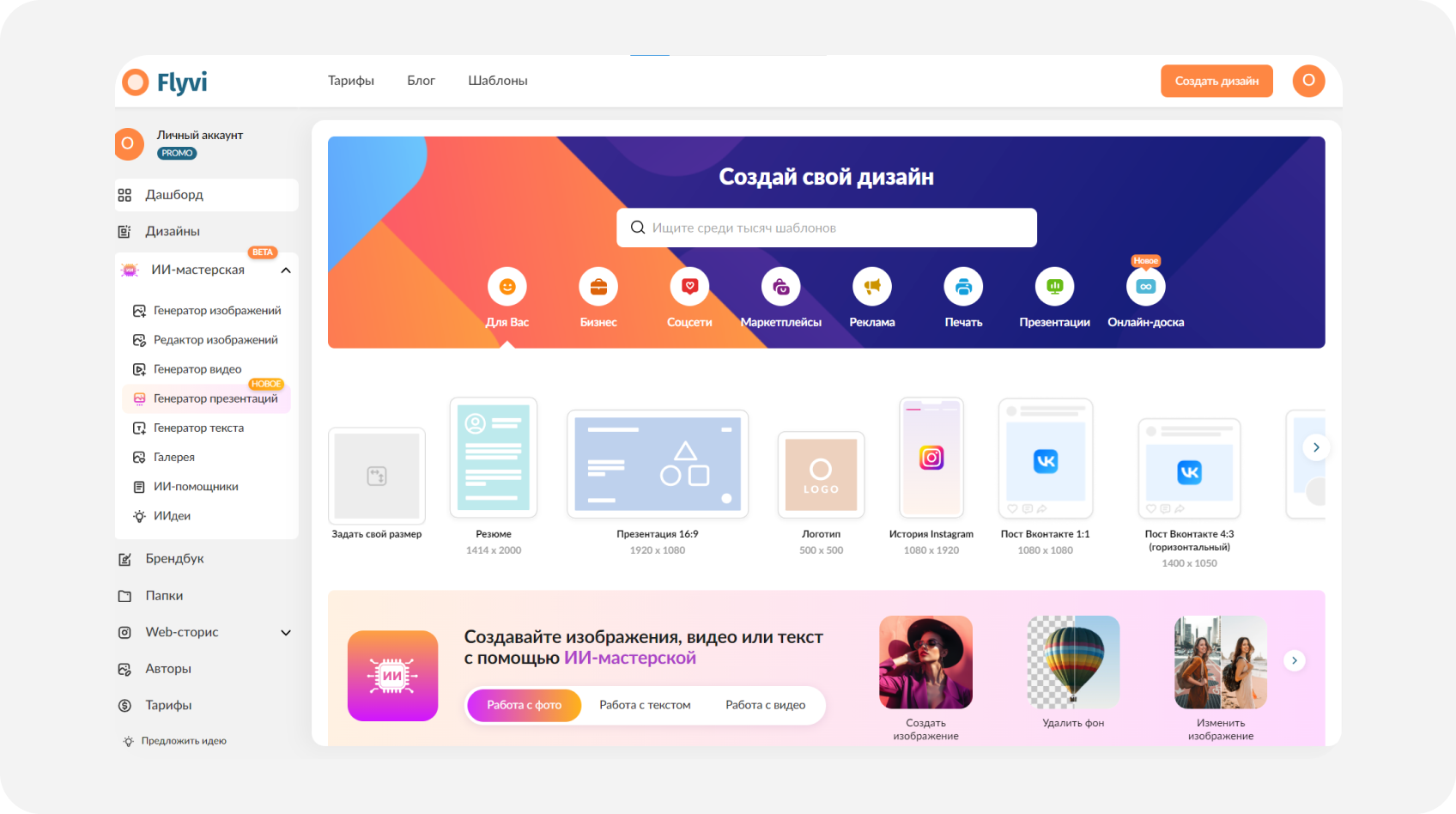Image resolution: width=1456 pixels, height=814 pixels.
Task: Open the Блог top menu item
Action: point(421,81)
